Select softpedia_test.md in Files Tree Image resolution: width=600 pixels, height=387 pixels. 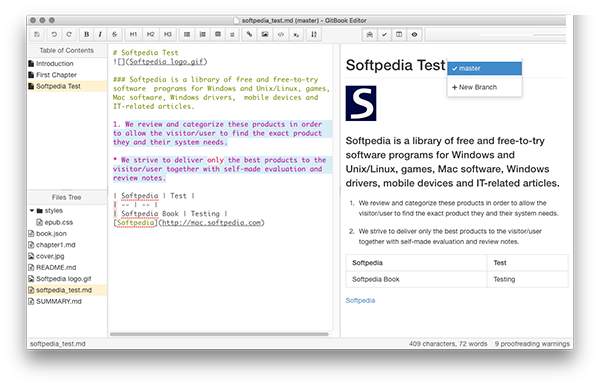click(x=67, y=290)
